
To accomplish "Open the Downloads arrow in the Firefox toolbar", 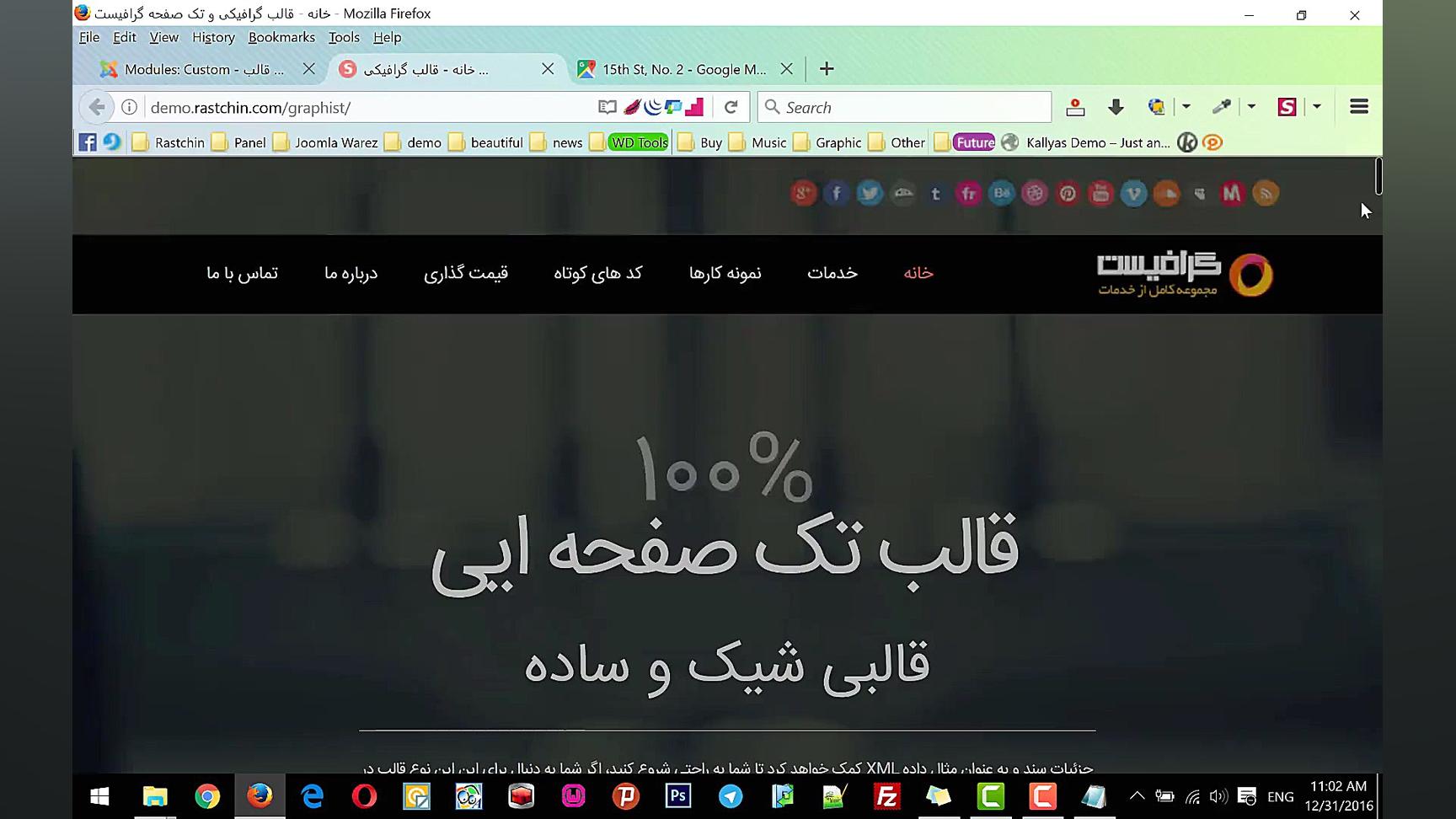I will (1116, 107).
